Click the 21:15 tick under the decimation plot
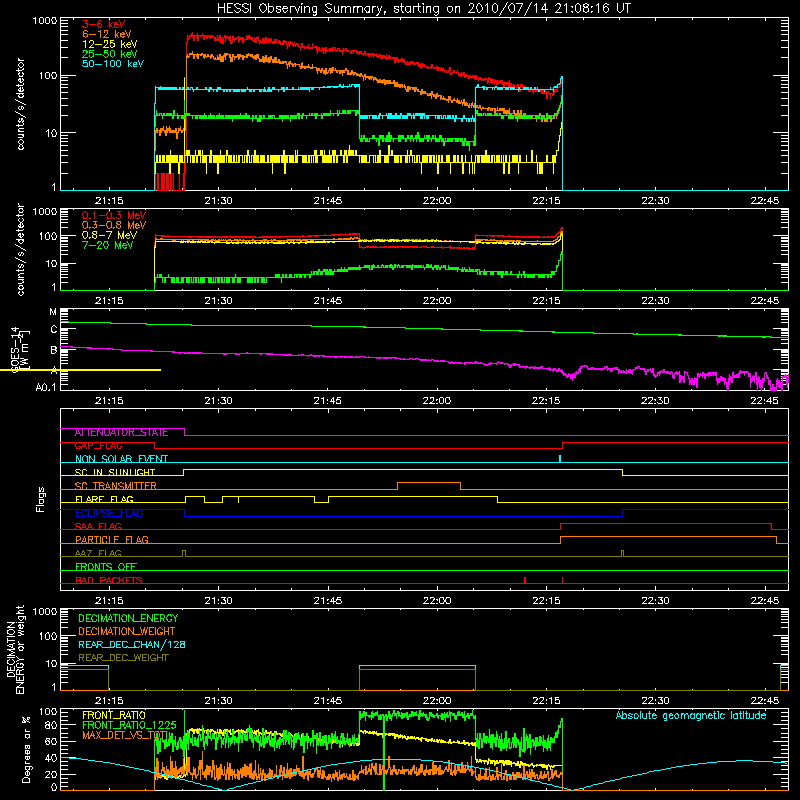 click(x=109, y=701)
